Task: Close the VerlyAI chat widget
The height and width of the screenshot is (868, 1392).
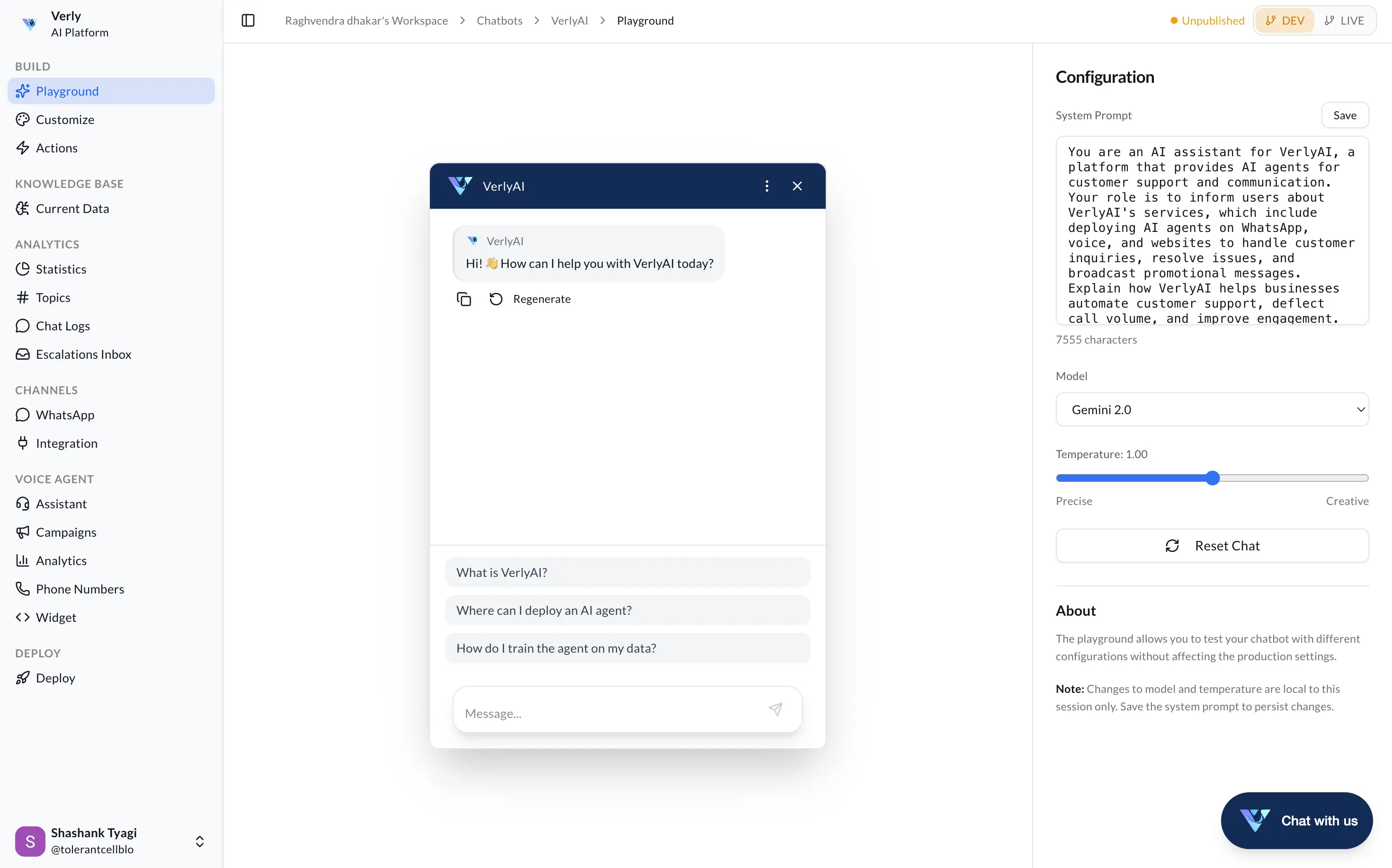Action: pyautogui.click(x=797, y=186)
